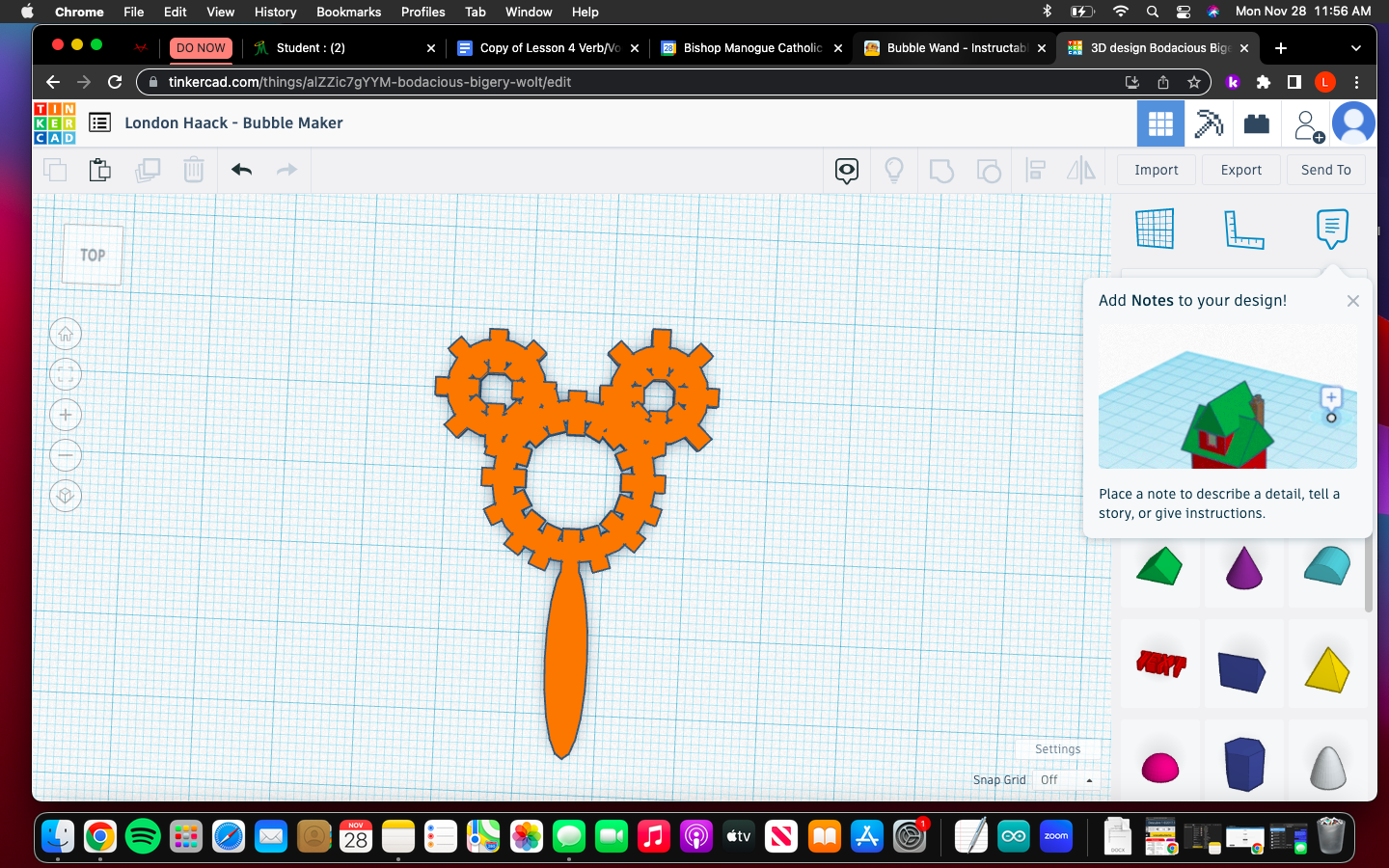
Task: Click the Paste tool icon
Action: (x=100, y=170)
